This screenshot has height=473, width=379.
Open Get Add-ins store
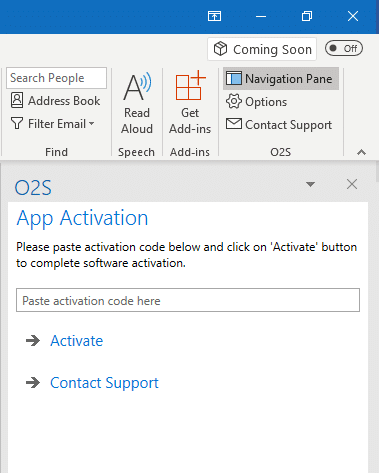click(x=190, y=103)
